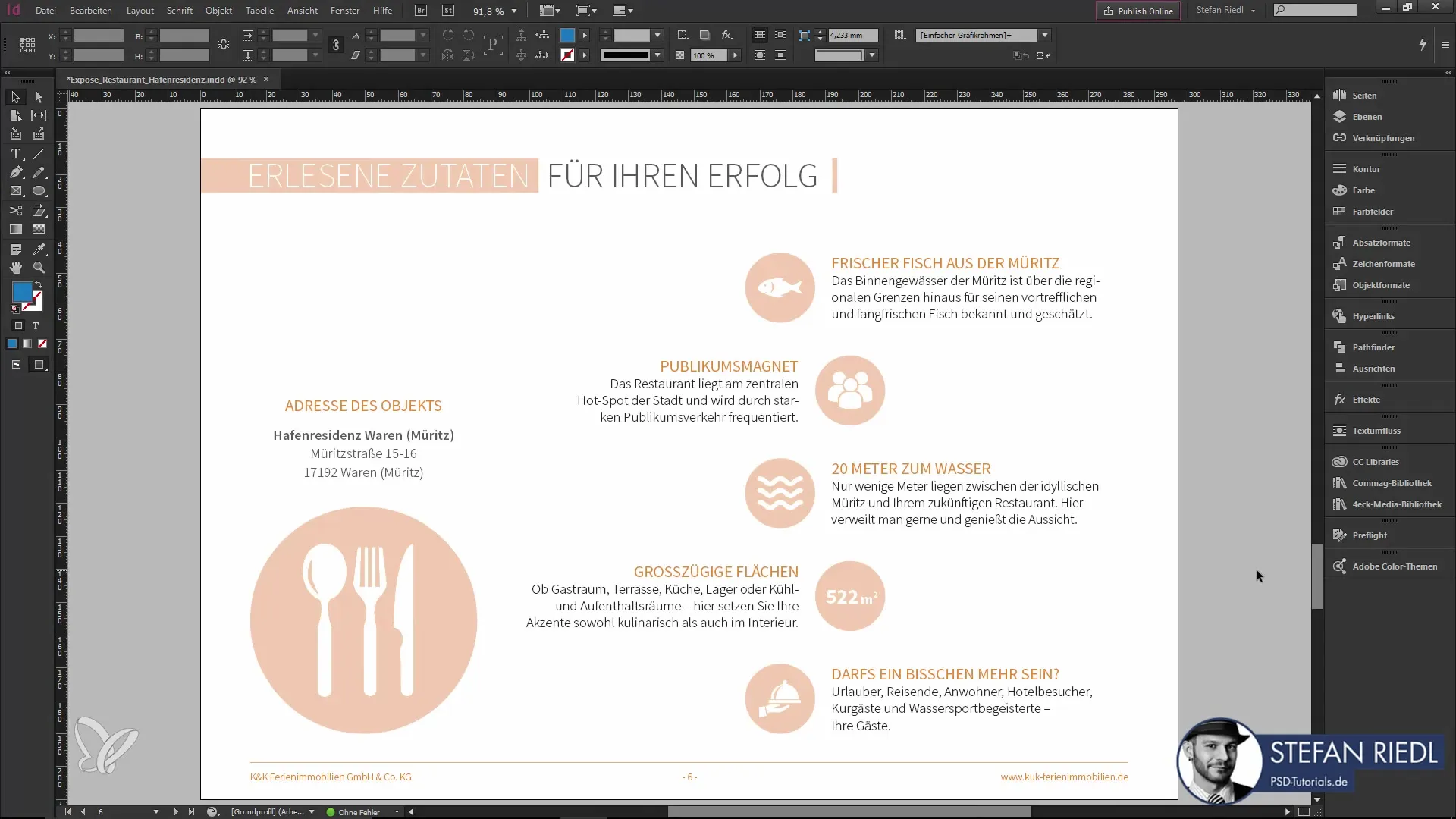Screen dimensions: 1456x819
Task: Enable wrap around object shape
Action: [x=759, y=55]
